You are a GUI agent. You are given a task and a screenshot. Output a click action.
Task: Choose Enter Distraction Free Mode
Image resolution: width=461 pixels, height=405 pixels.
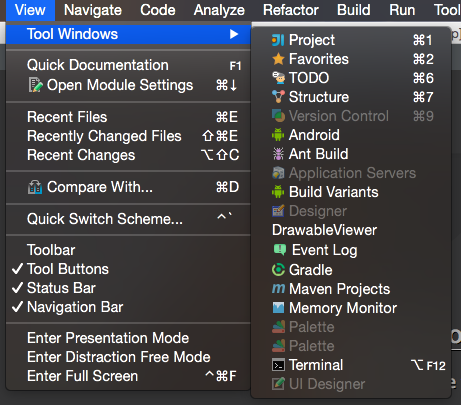[x=128, y=357]
